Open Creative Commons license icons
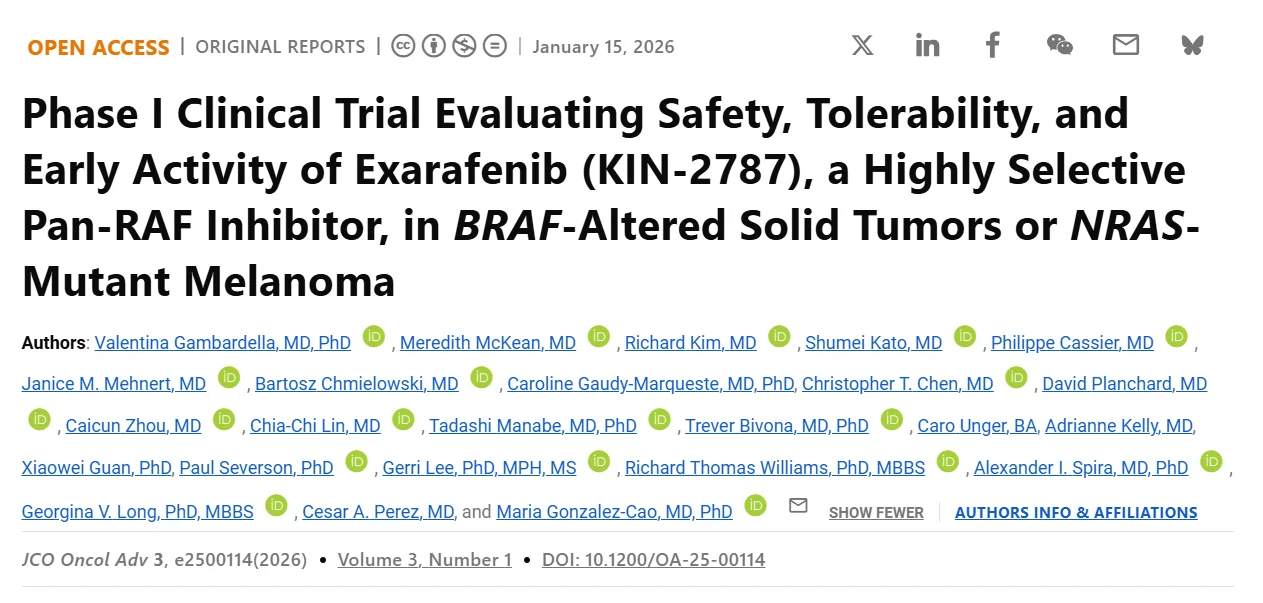1263x603 pixels. [x=449, y=46]
